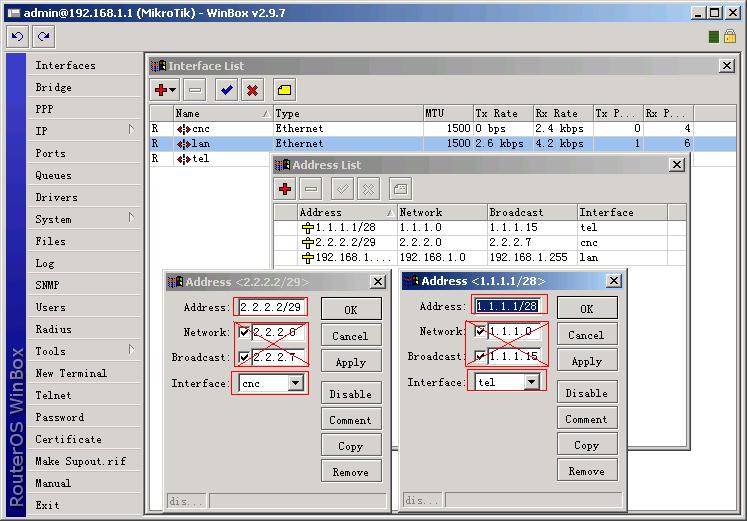Viewport: 747px width, 521px height.
Task: Toggle Network checkbox in 1.1.1.1/28 dialog
Action: 481,331
